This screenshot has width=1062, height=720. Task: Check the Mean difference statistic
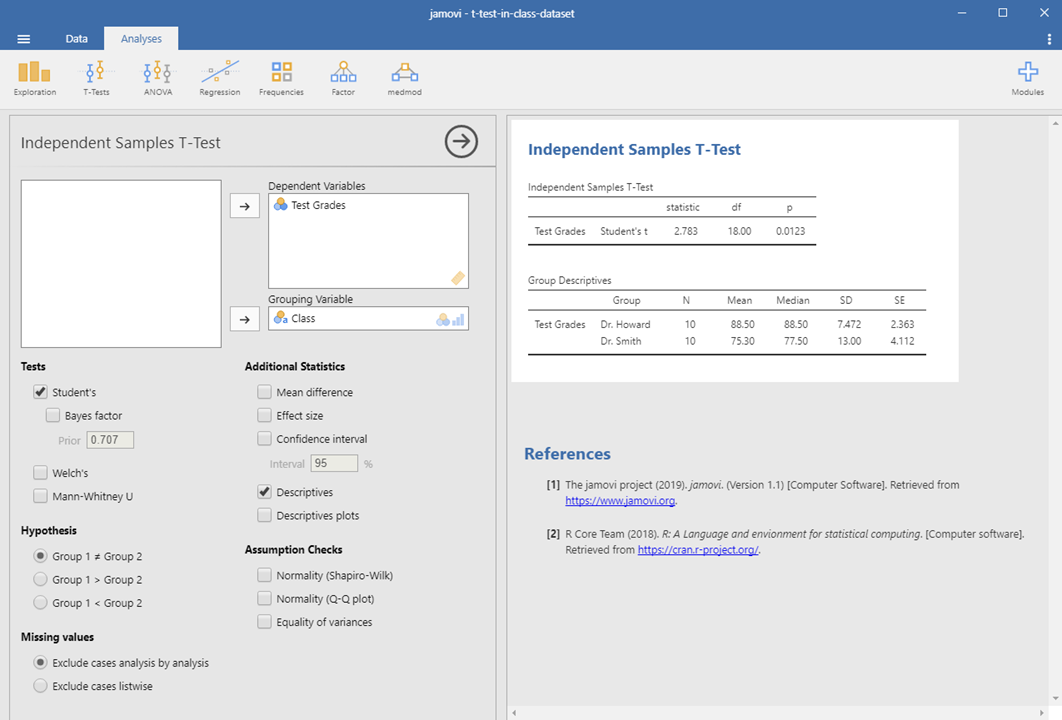264,392
